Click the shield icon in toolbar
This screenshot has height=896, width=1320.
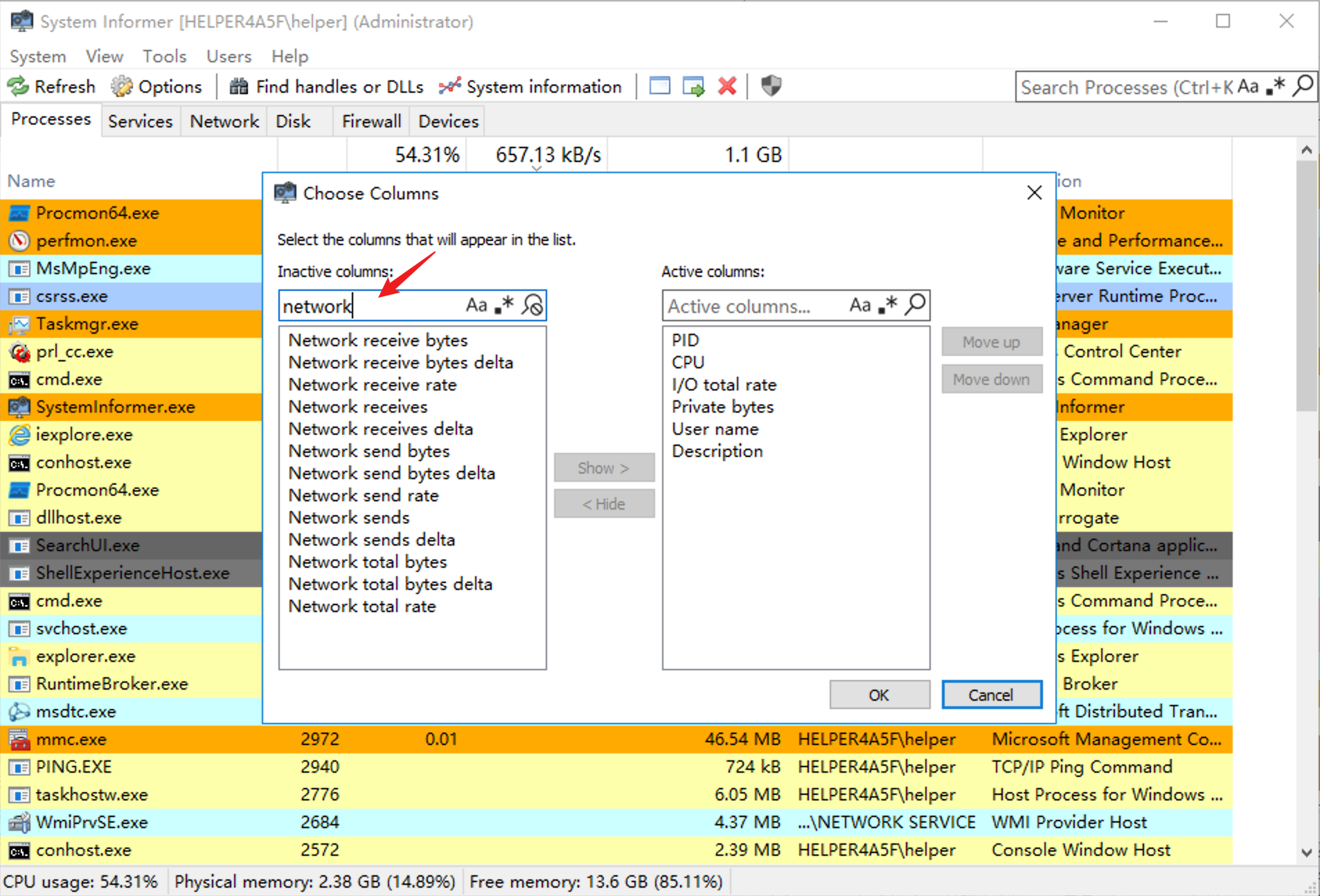[771, 87]
